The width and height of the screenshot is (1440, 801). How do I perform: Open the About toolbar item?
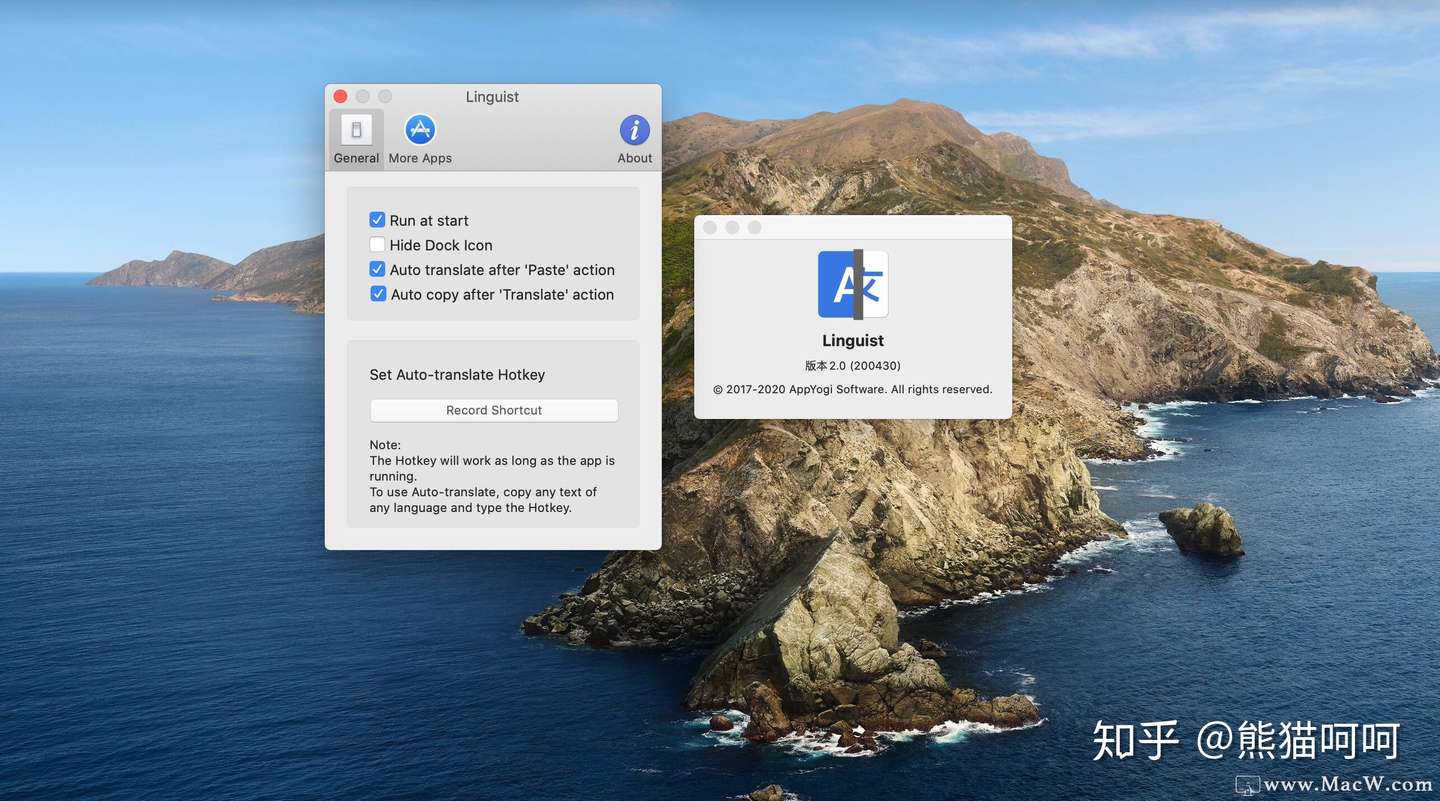[634, 139]
